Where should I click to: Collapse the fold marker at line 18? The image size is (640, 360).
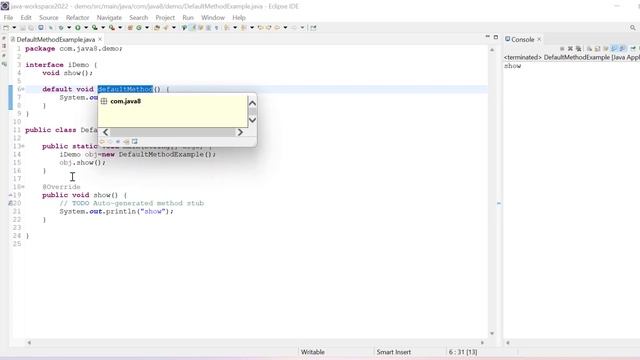pos(23,187)
